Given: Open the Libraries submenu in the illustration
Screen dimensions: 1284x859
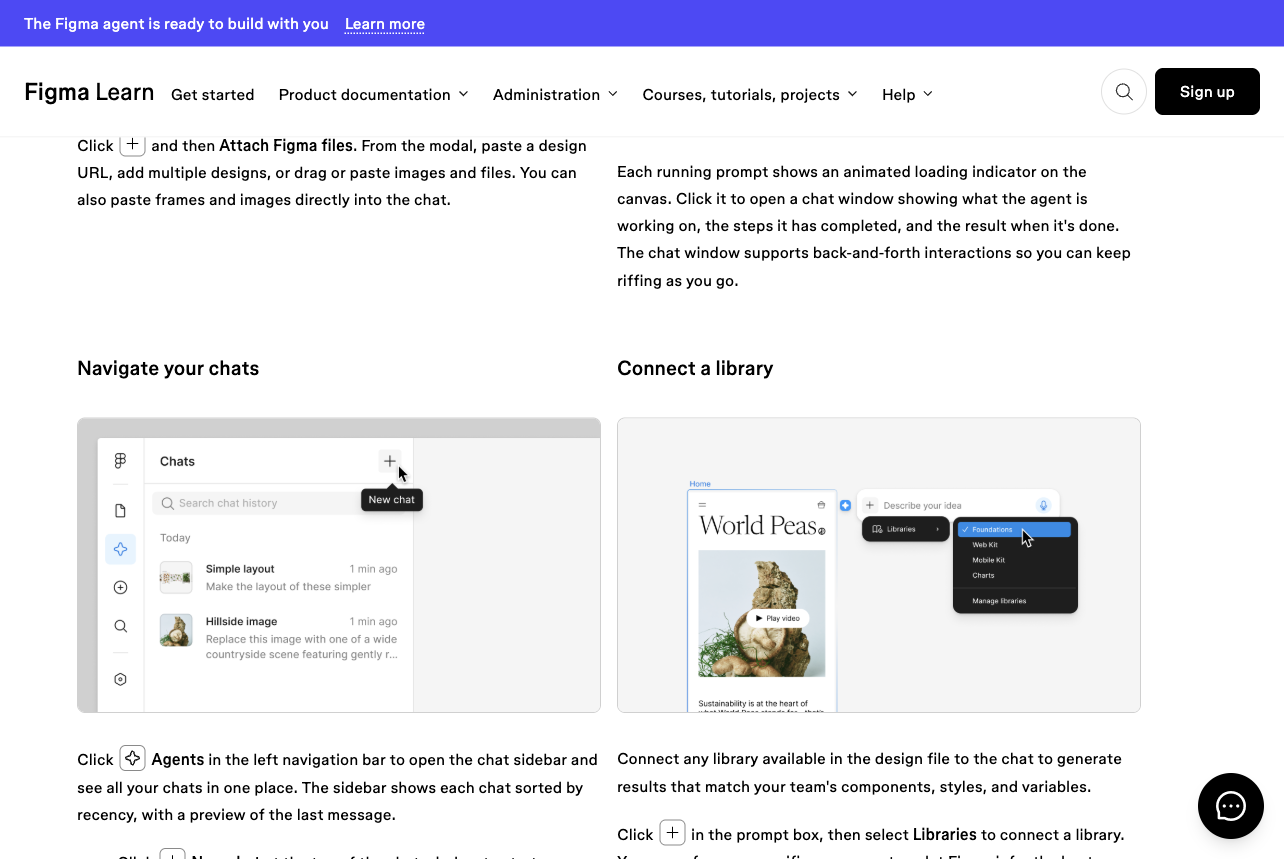Looking at the screenshot, I should click(906, 529).
